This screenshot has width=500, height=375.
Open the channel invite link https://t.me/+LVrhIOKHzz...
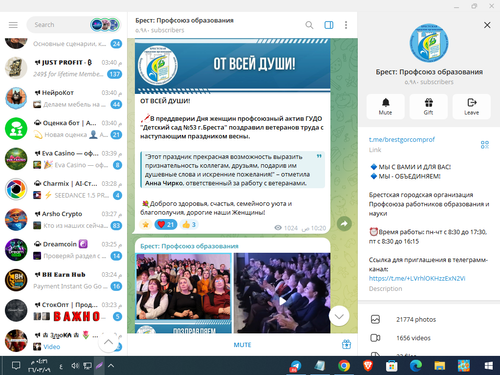point(417,278)
